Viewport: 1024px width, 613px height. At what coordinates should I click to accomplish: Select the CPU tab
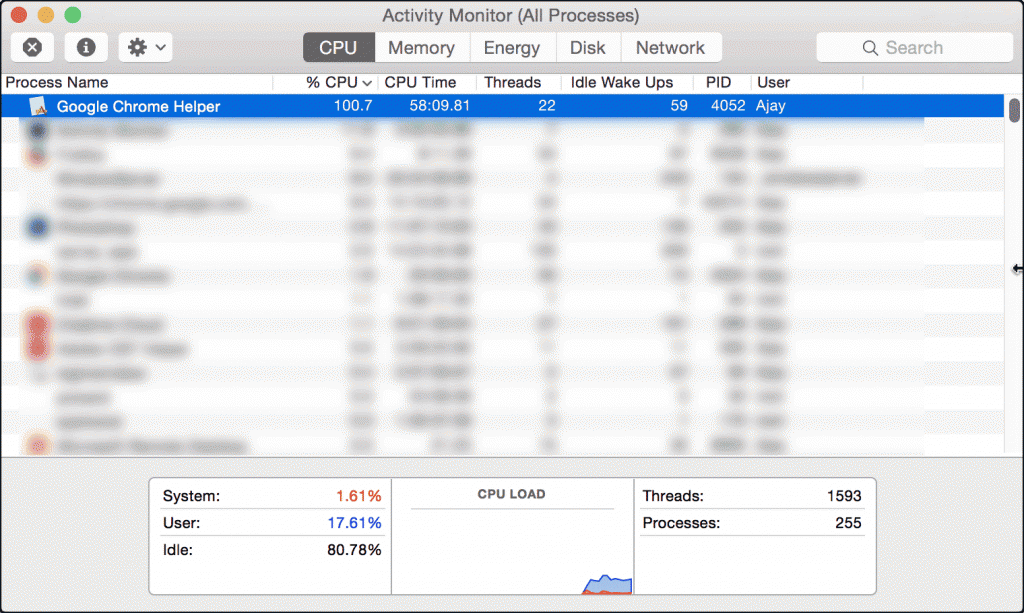338,48
